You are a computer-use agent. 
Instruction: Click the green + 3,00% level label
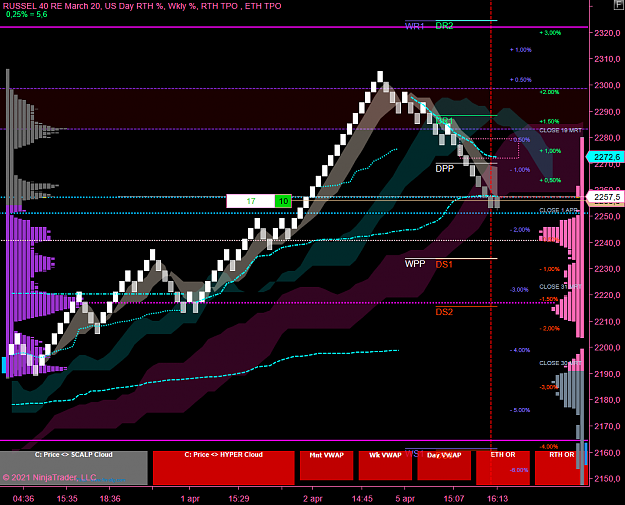[550, 33]
